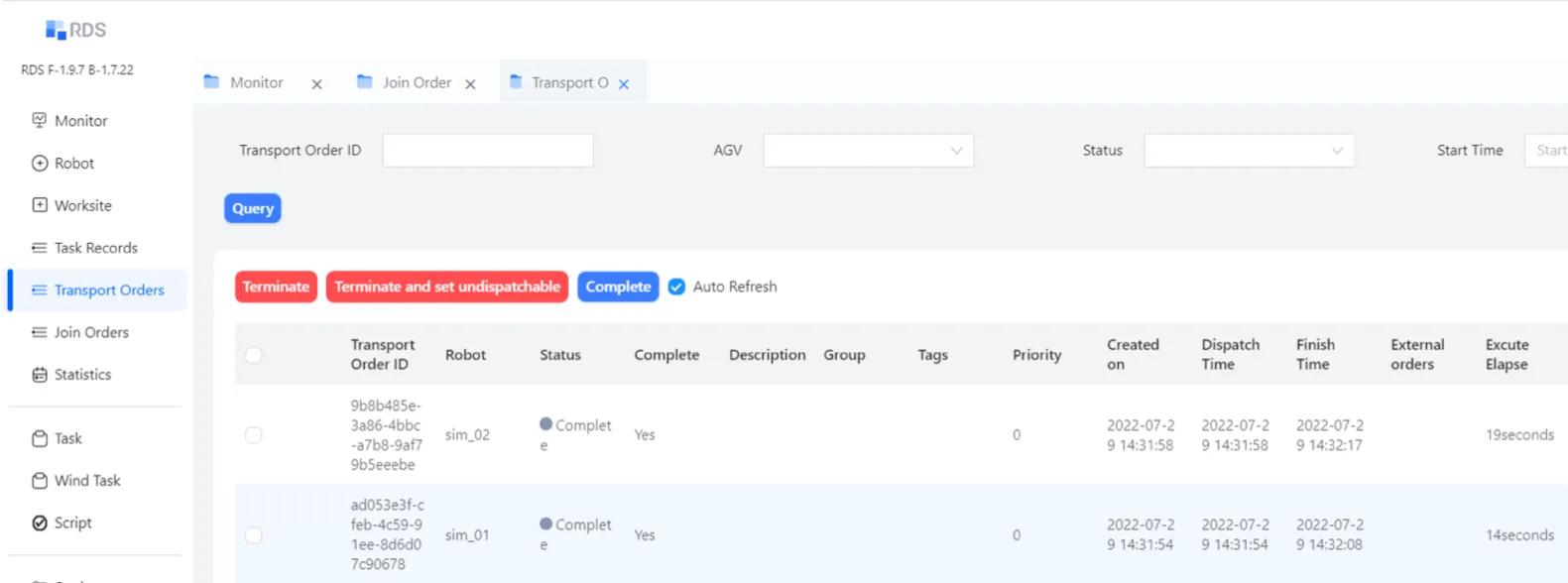Image resolution: width=1568 pixels, height=583 pixels.
Task: Click Terminate and set undispatchable button
Action: click(x=447, y=287)
